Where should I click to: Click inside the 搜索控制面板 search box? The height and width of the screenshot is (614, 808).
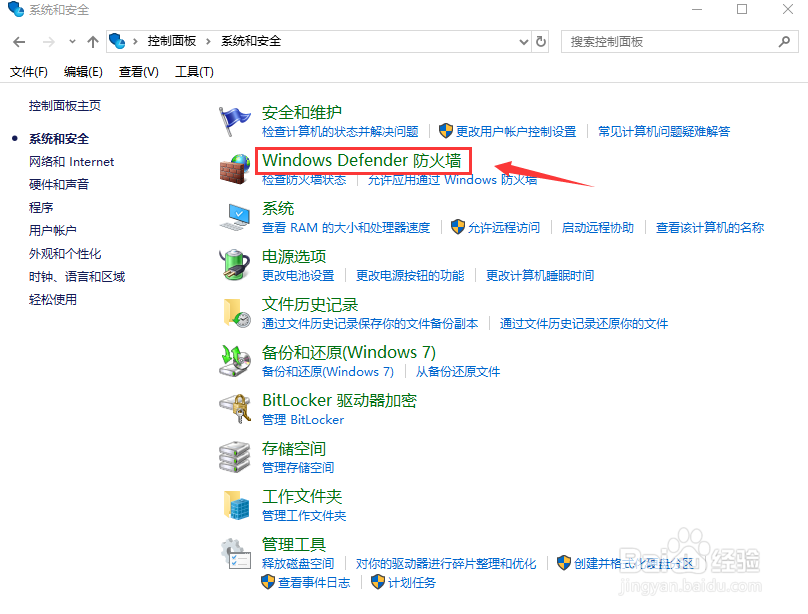670,41
